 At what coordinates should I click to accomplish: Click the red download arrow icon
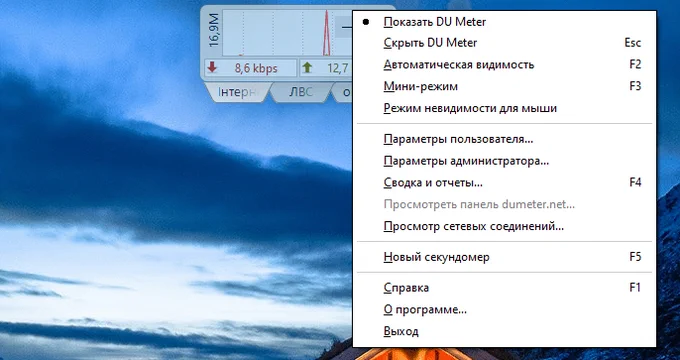pos(212,67)
